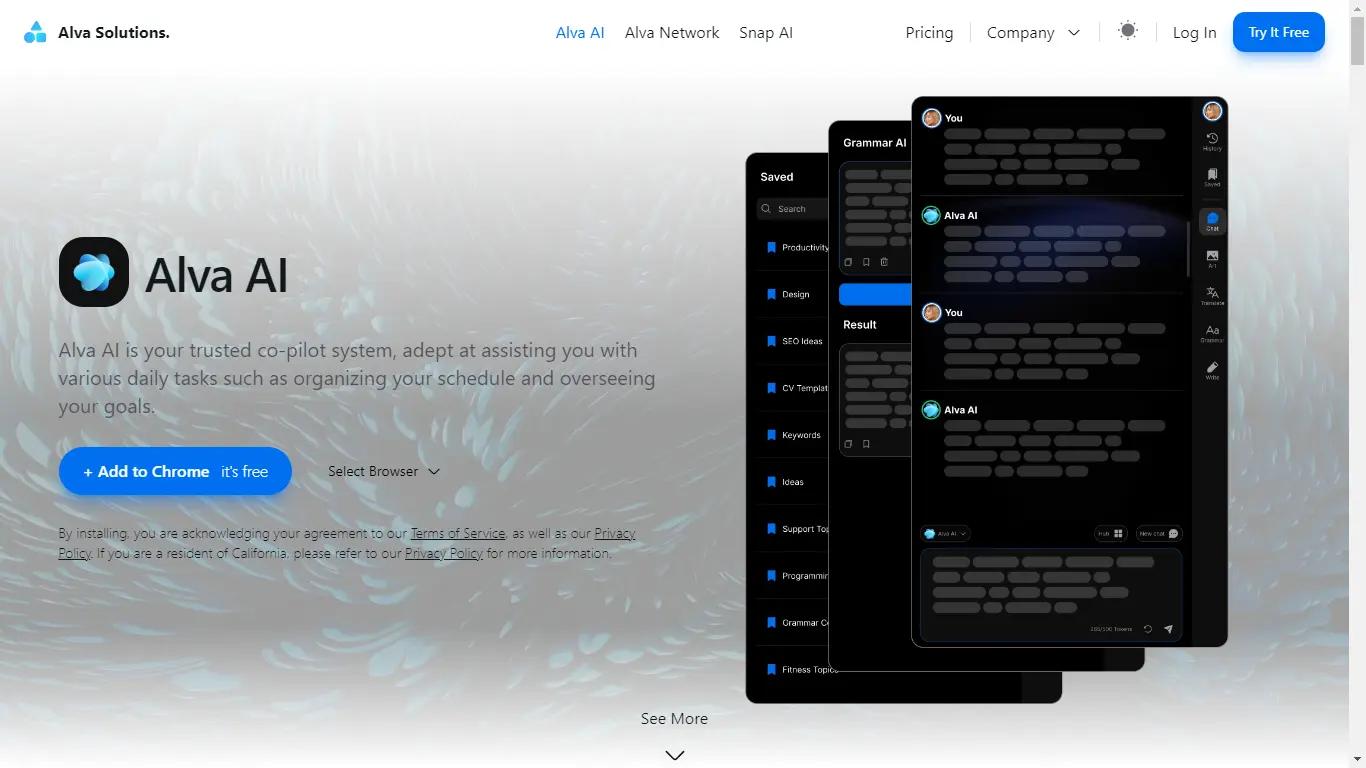This screenshot has width=1366, height=768.
Task: Click the See More text
Action: click(674, 718)
